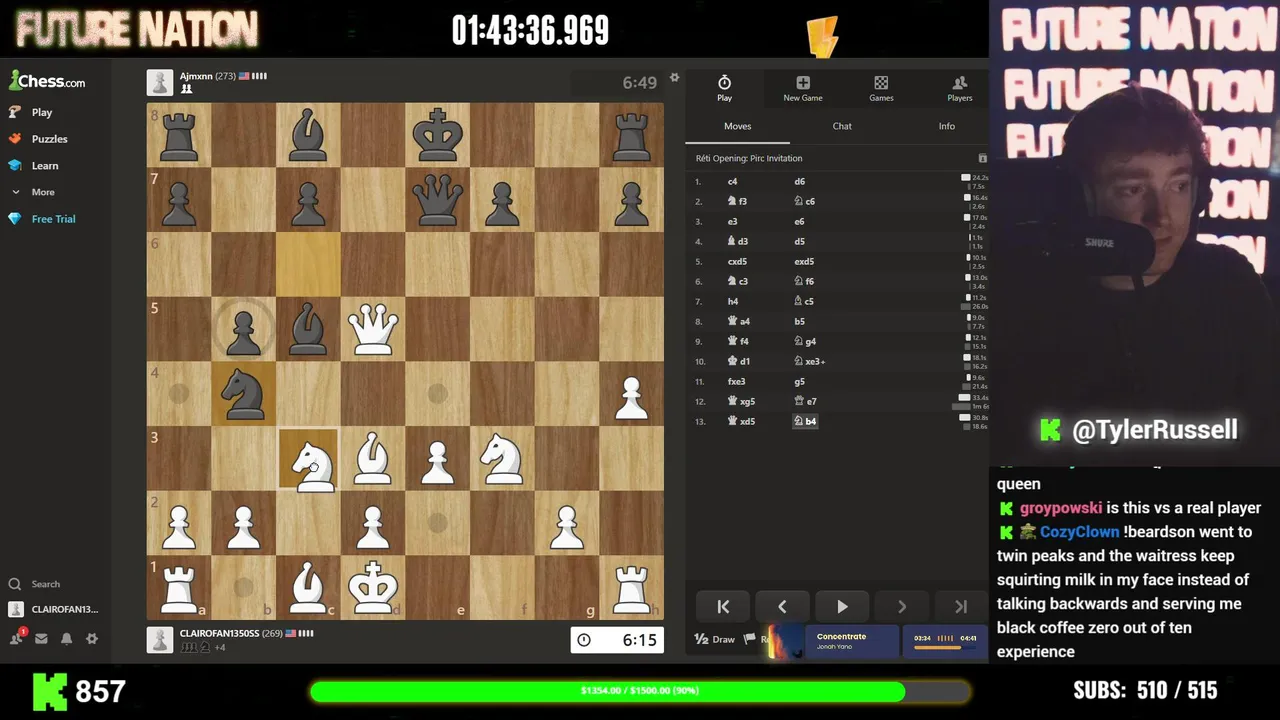Click the opening name Réti Opening: Pirc Invitation

point(749,158)
